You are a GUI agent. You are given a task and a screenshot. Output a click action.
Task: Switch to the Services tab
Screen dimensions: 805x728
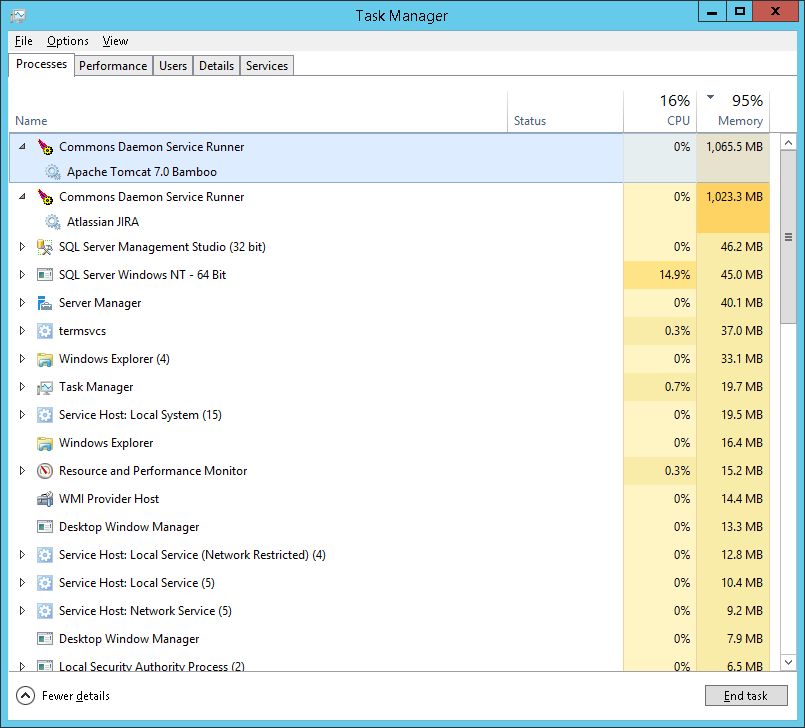click(266, 65)
